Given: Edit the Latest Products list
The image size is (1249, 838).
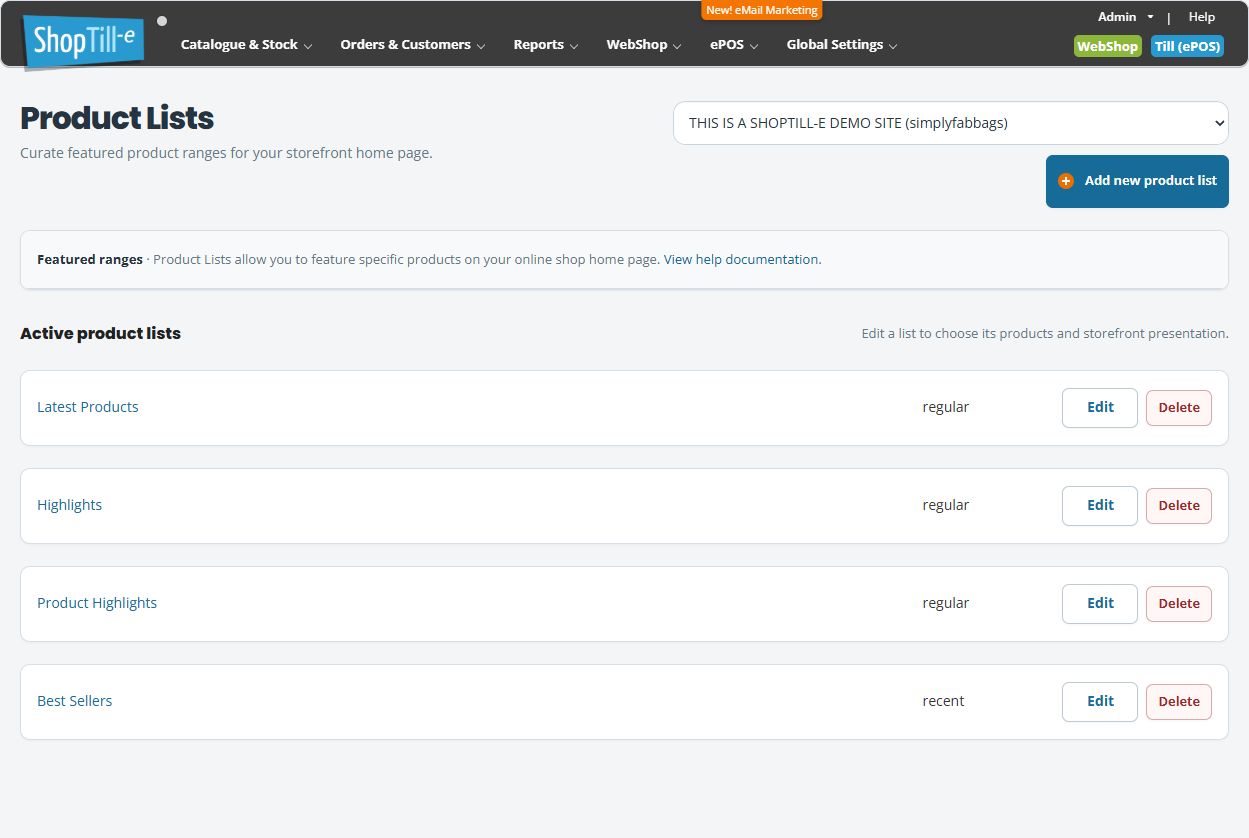Looking at the screenshot, I should pyautogui.click(x=1100, y=407).
